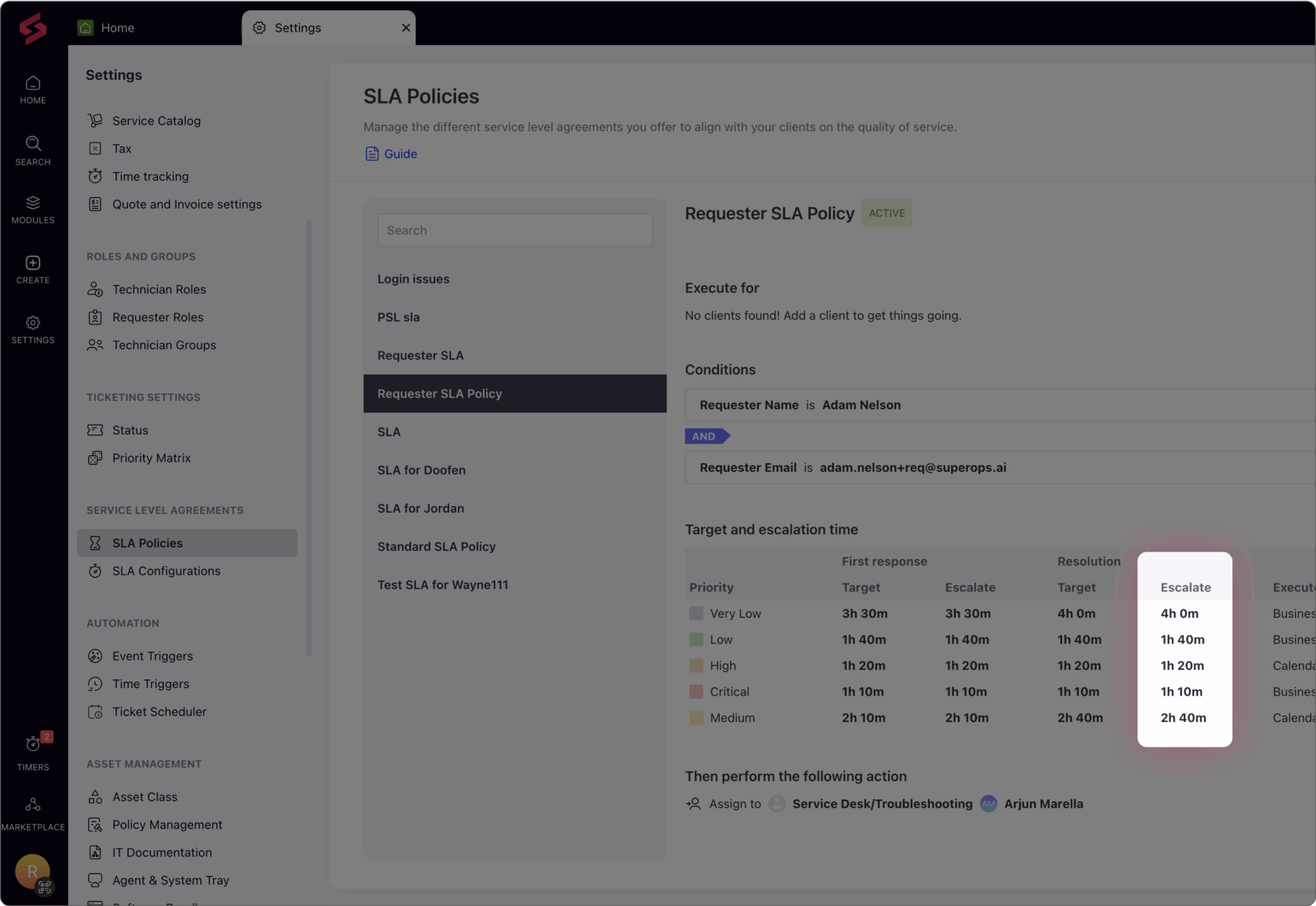Click the user avatar at bottom left
Screen dimensions: 1316x906
coord(32,871)
